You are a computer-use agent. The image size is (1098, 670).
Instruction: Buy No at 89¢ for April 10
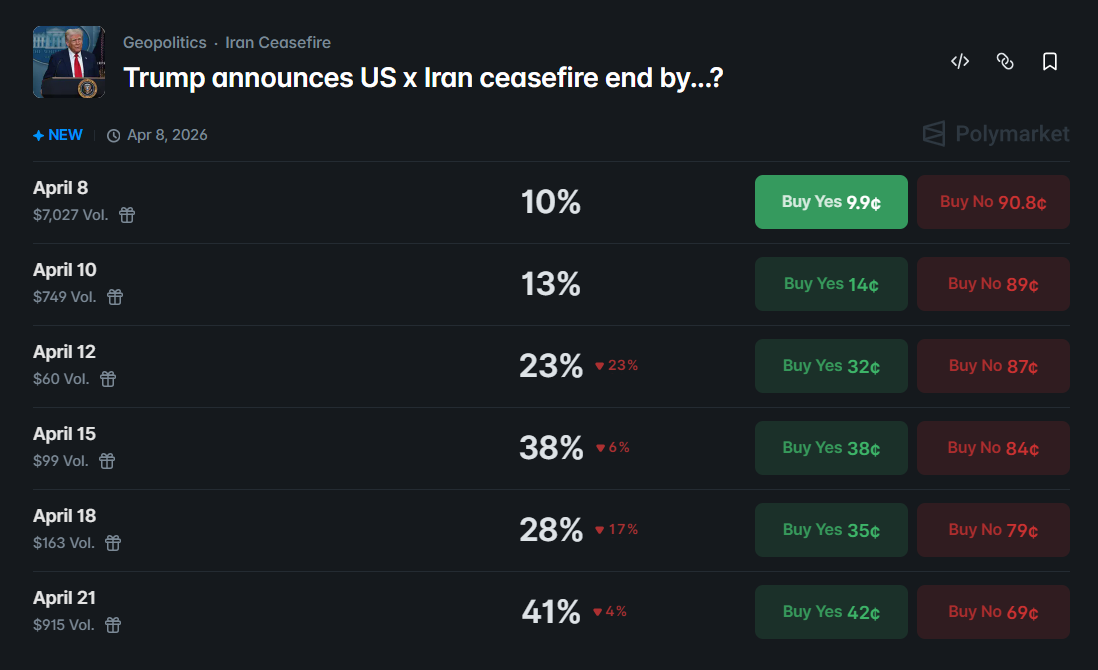pyautogui.click(x=993, y=284)
